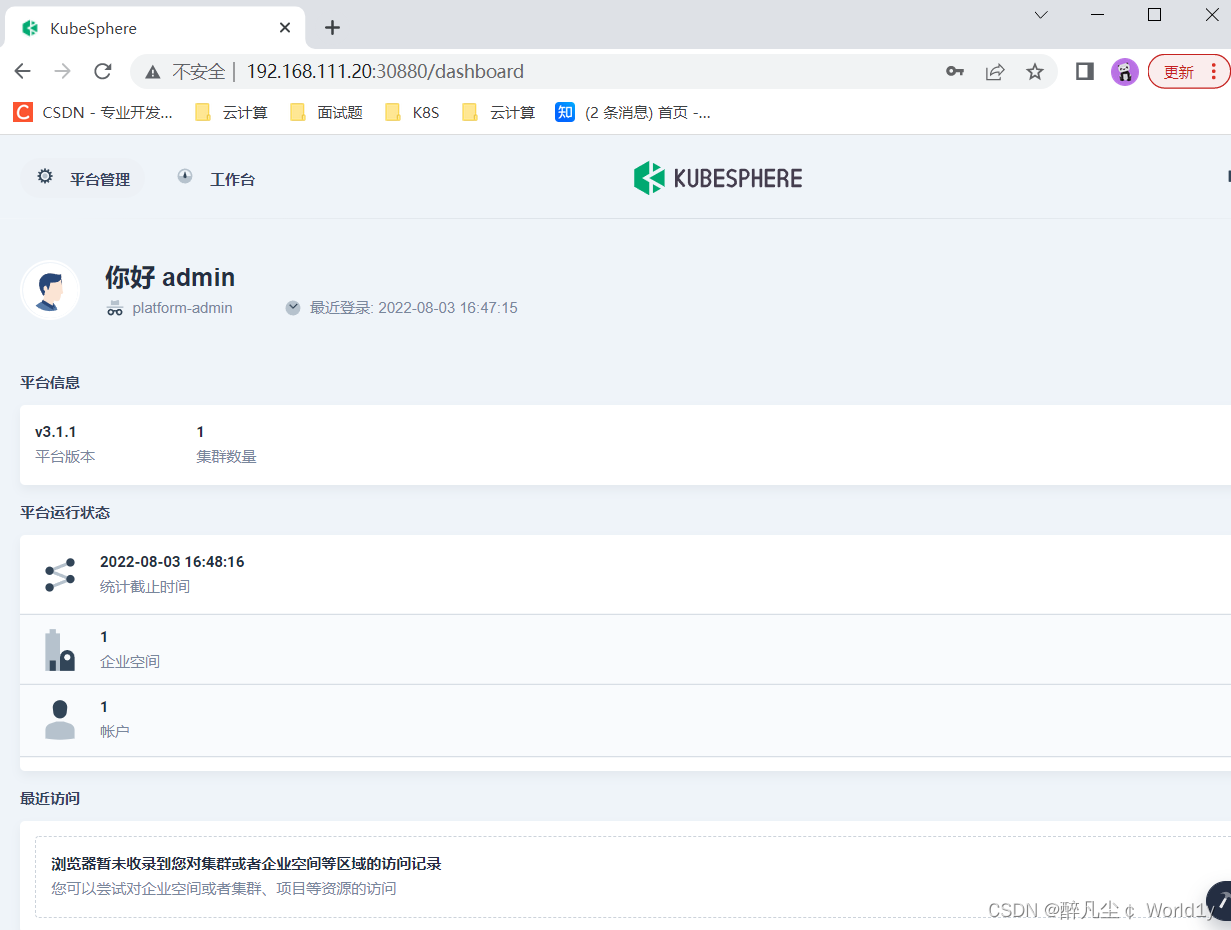Click the admin user avatar
The height and width of the screenshot is (930, 1231).
tap(50, 290)
